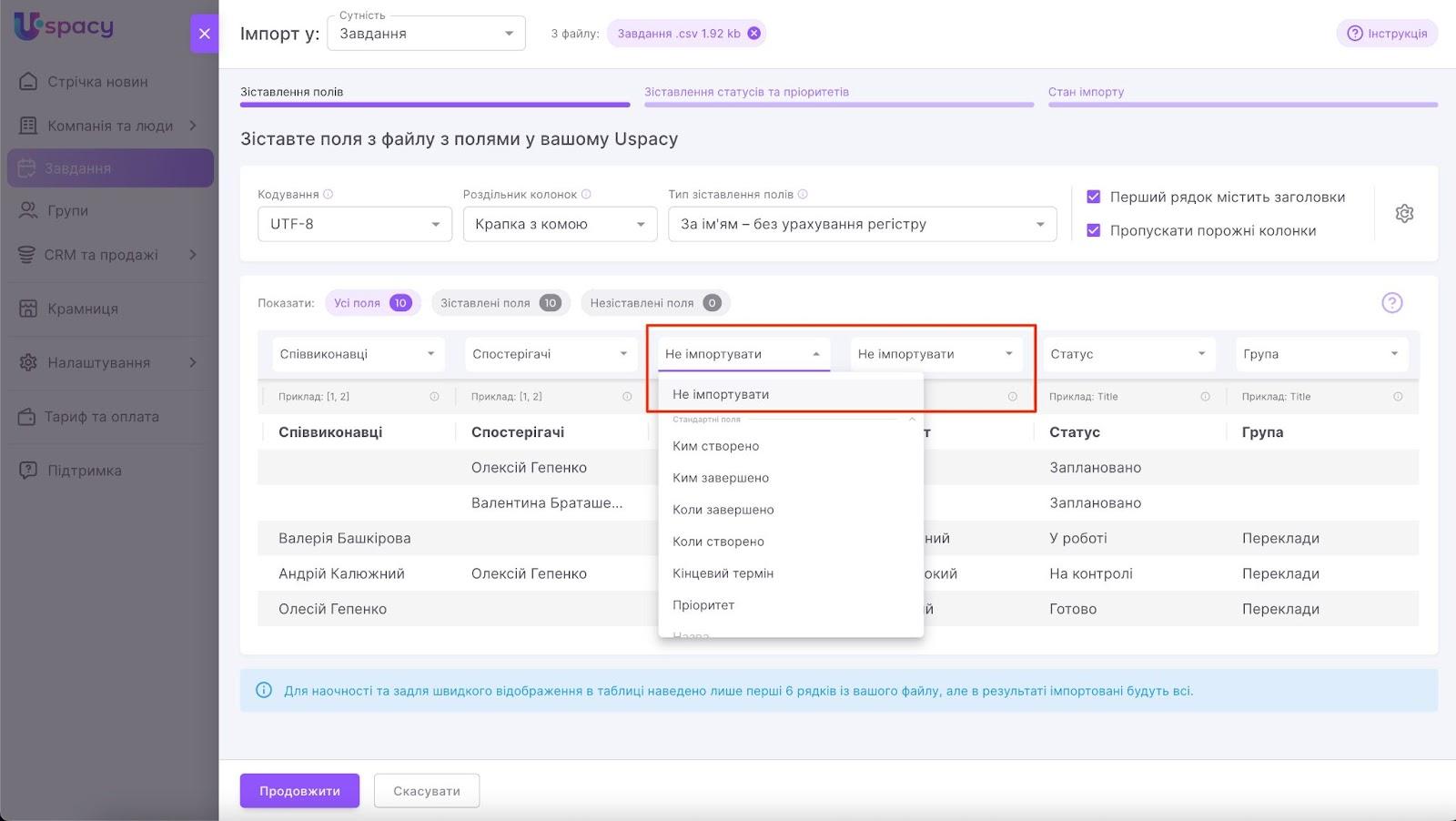1456x821 pixels.
Task: Expand the Сутність Завдання dropdown
Action: pos(426,35)
